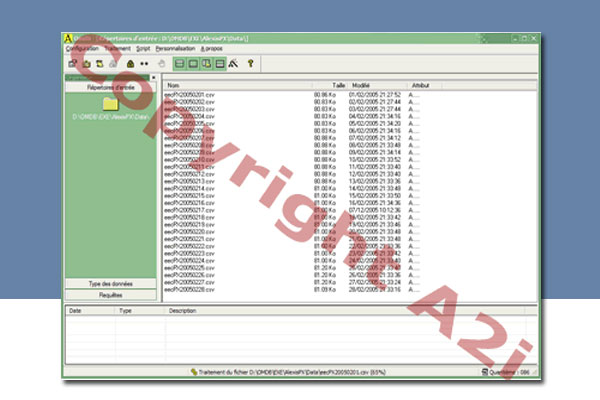Viewport: 600px width, 400px height.
Task: Toggle the third panel layout button
Action: click(x=206, y=63)
